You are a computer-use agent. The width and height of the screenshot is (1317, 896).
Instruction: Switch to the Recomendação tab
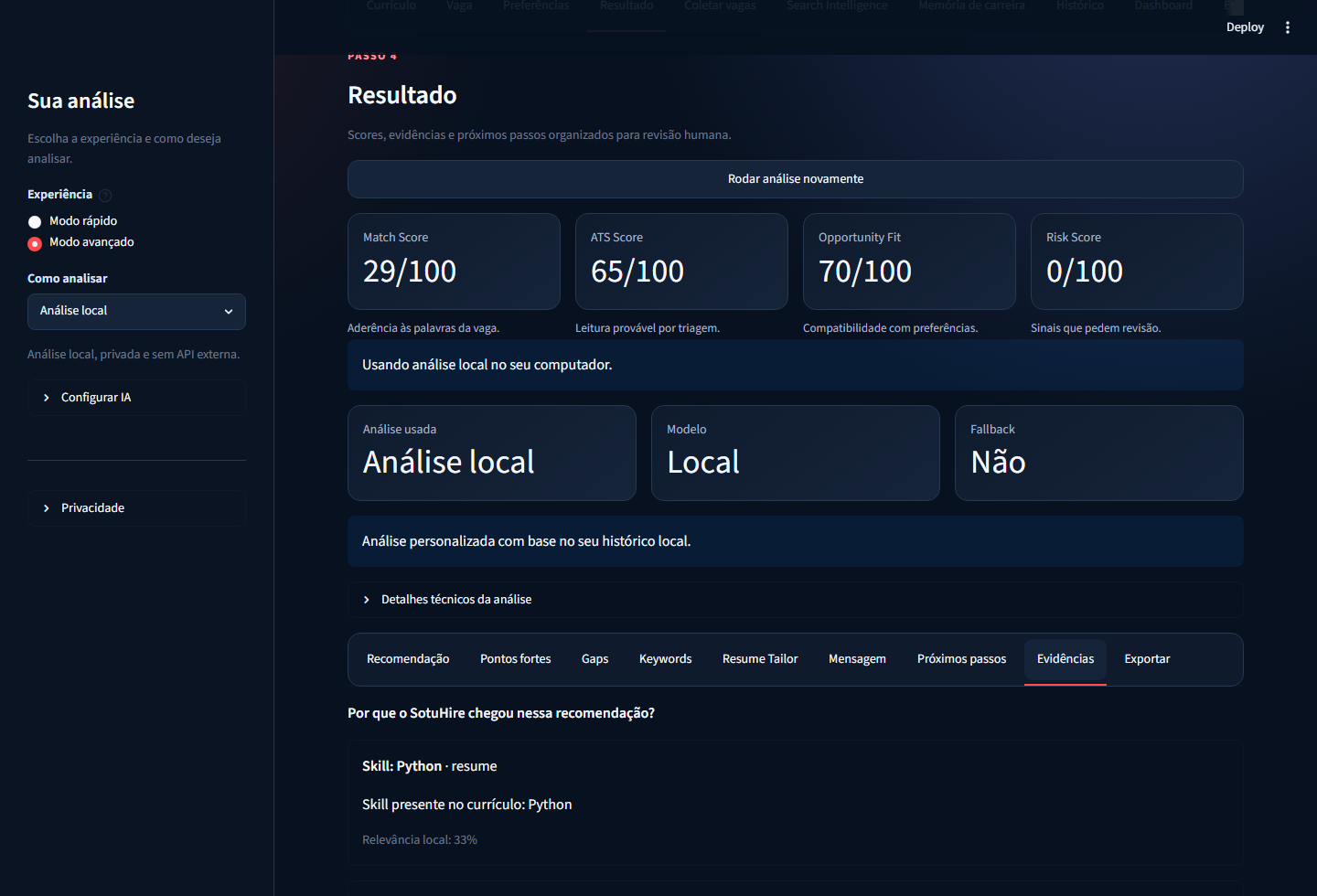click(408, 659)
